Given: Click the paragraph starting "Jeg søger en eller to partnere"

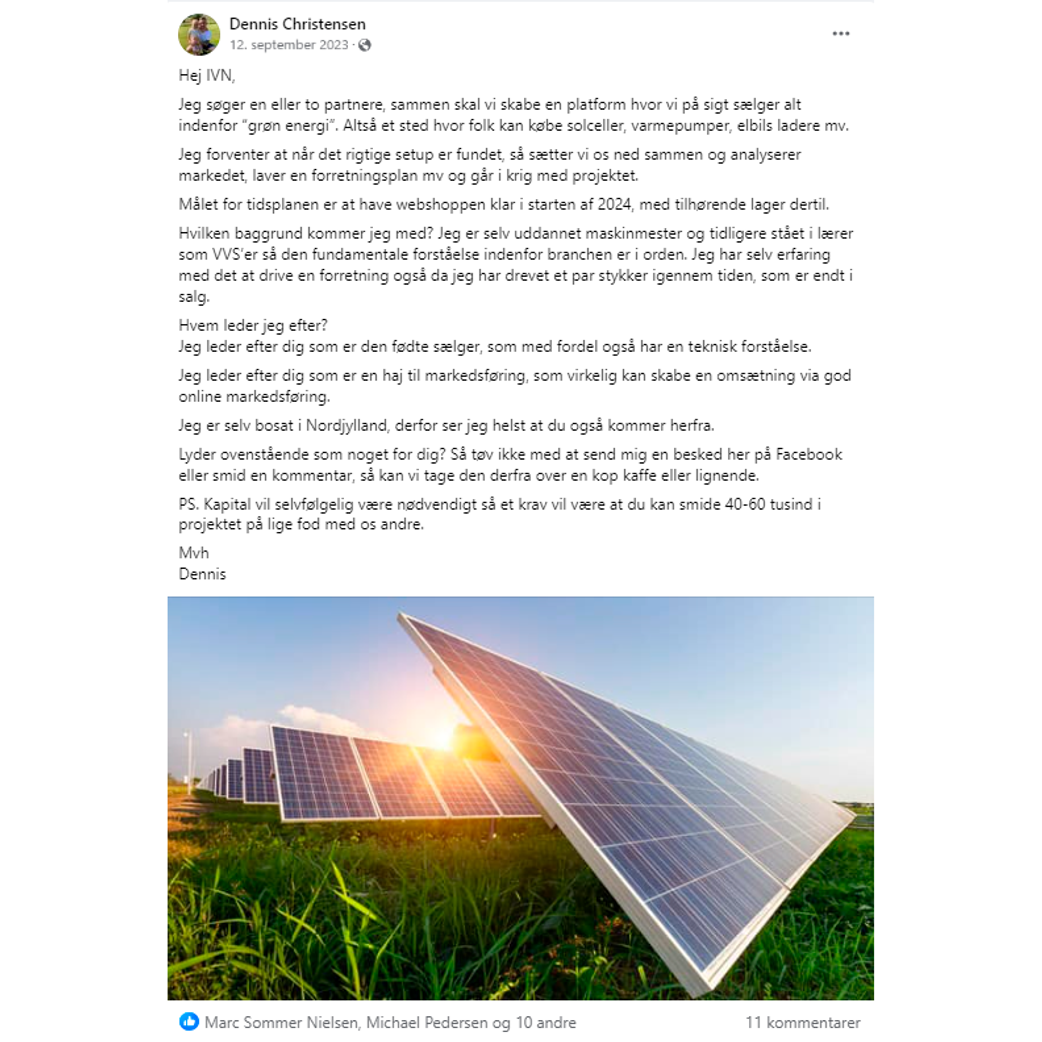Looking at the screenshot, I should pyautogui.click(x=490, y=116).
